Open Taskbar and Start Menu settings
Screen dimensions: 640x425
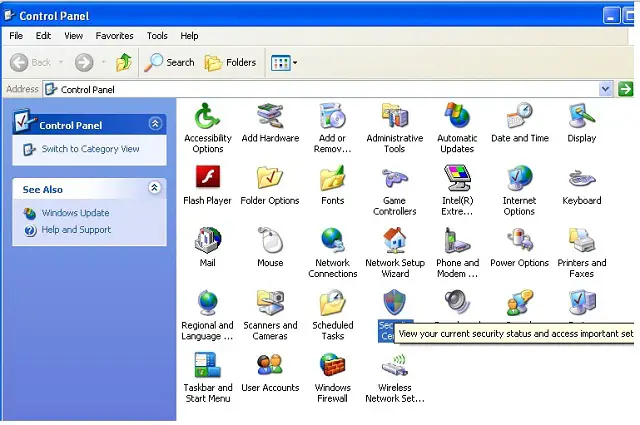tap(208, 378)
